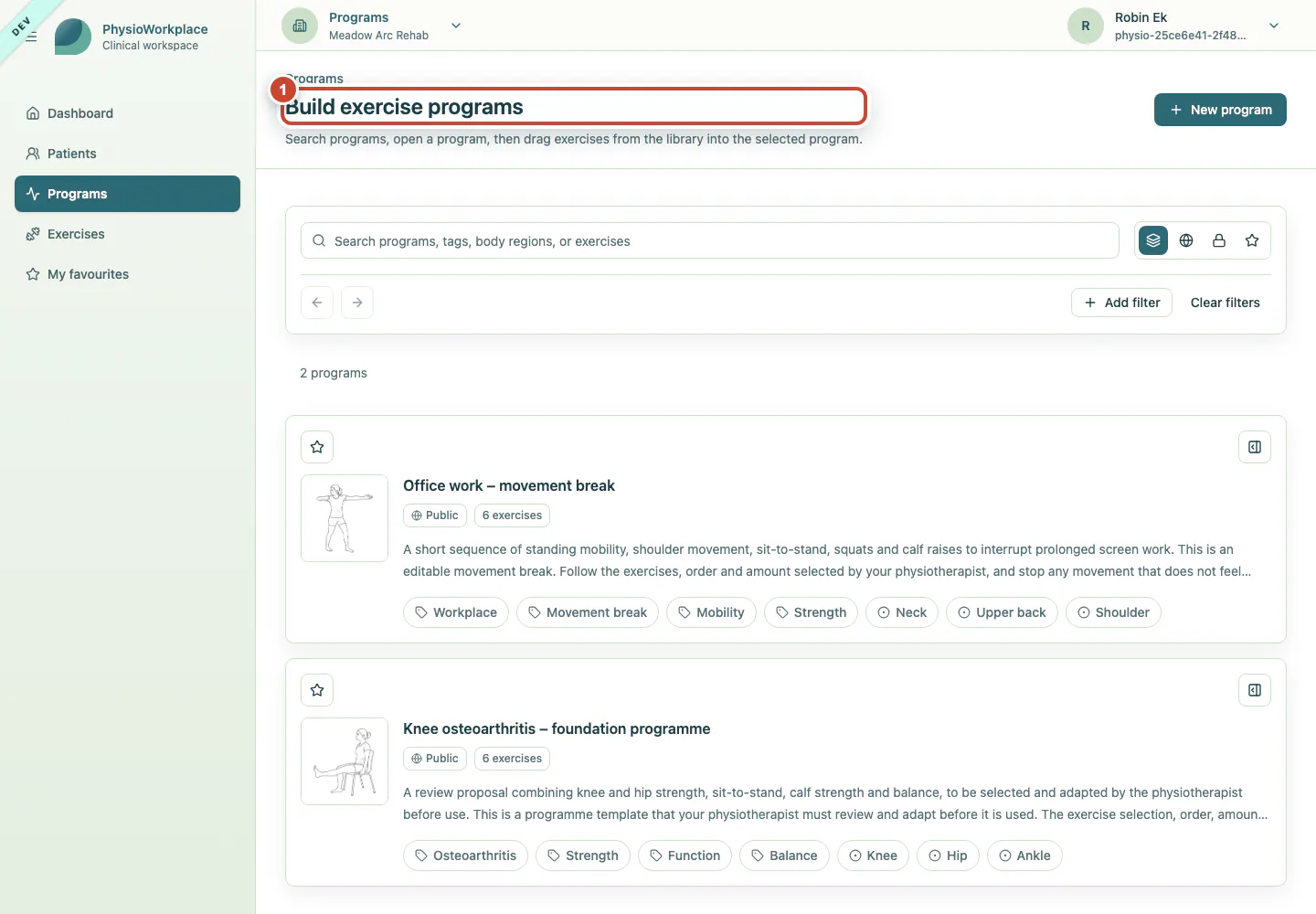Open side panel for Knee osteoarthritis program

point(1255,690)
